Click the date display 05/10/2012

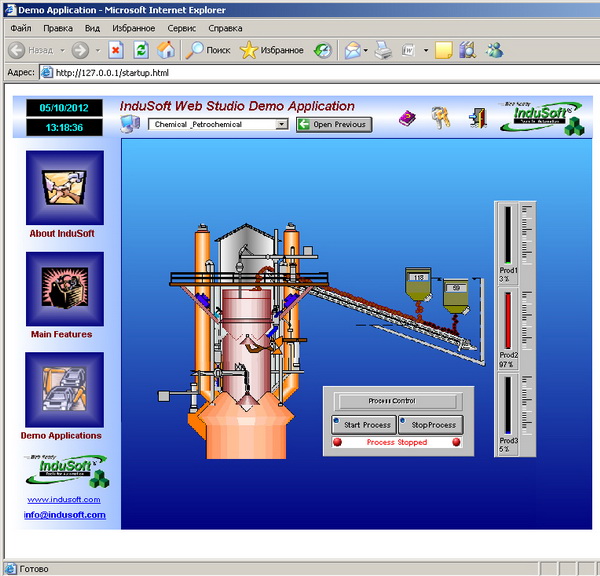coord(64,108)
